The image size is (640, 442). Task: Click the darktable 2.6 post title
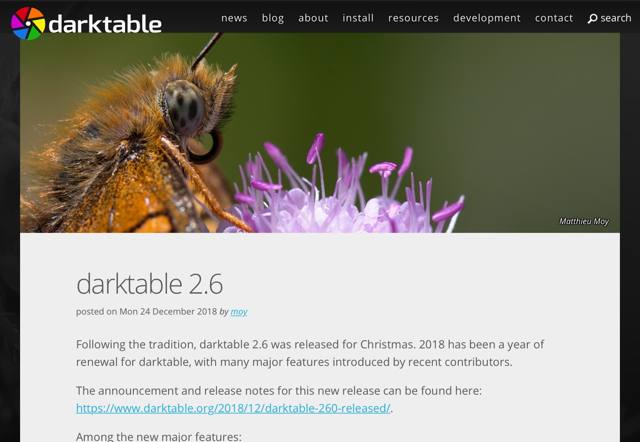150,283
